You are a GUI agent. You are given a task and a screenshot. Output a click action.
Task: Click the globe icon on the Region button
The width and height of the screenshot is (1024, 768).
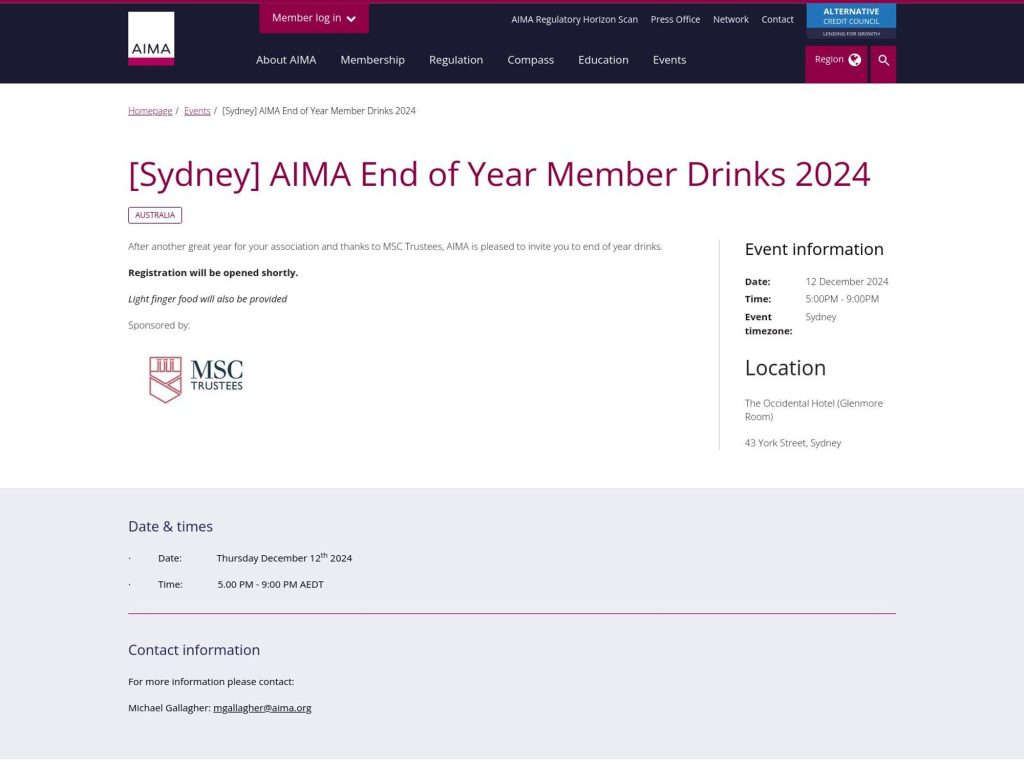click(x=852, y=59)
